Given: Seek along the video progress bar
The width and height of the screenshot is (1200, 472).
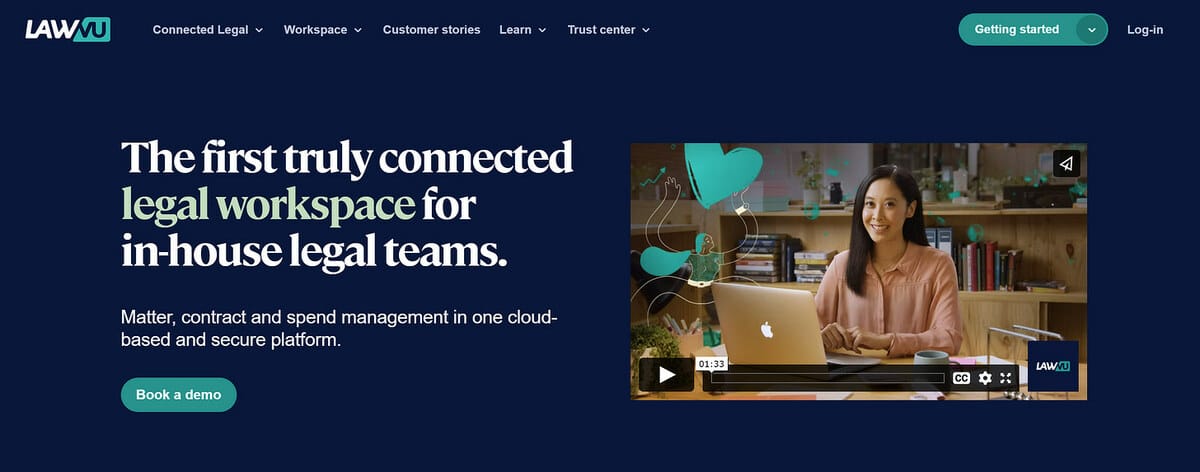Looking at the screenshot, I should (x=827, y=378).
